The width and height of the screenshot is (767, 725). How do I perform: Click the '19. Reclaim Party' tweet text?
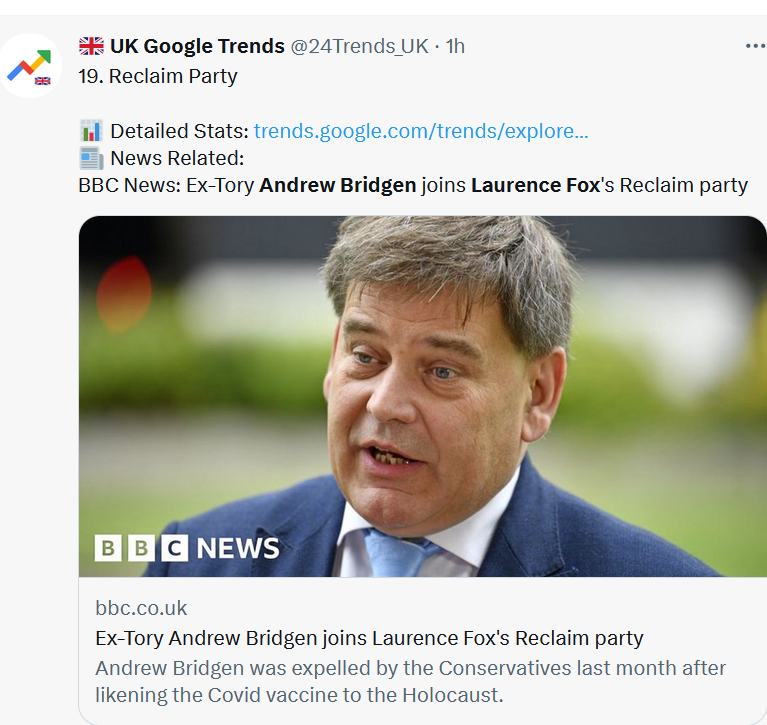coord(158,76)
